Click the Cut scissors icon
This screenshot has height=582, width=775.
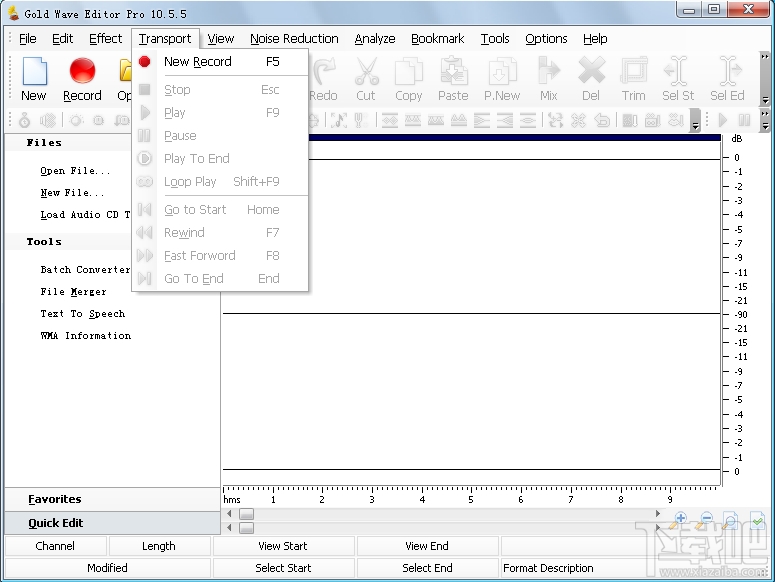click(x=366, y=71)
